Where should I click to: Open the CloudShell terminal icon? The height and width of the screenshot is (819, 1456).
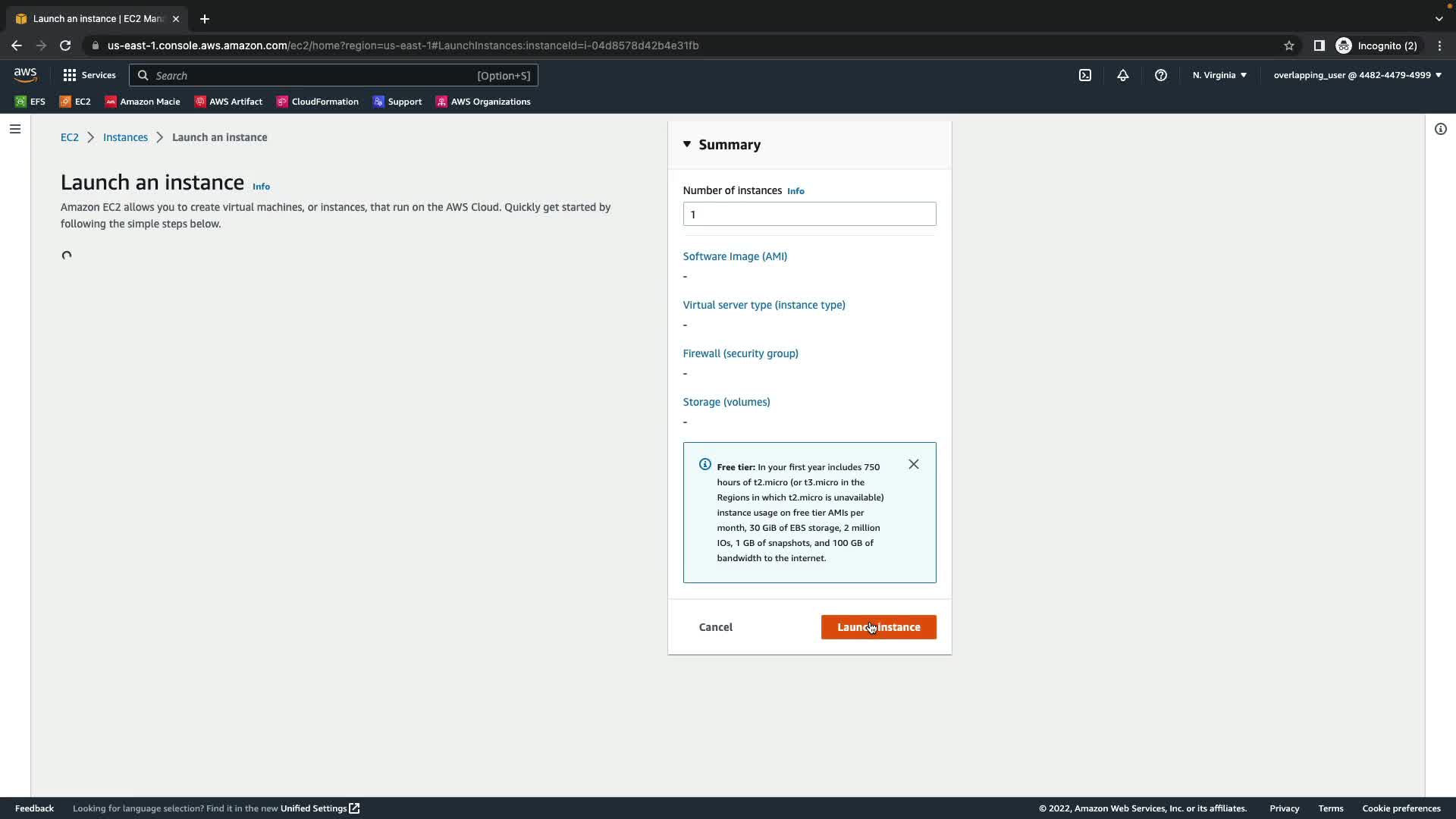[x=1085, y=75]
